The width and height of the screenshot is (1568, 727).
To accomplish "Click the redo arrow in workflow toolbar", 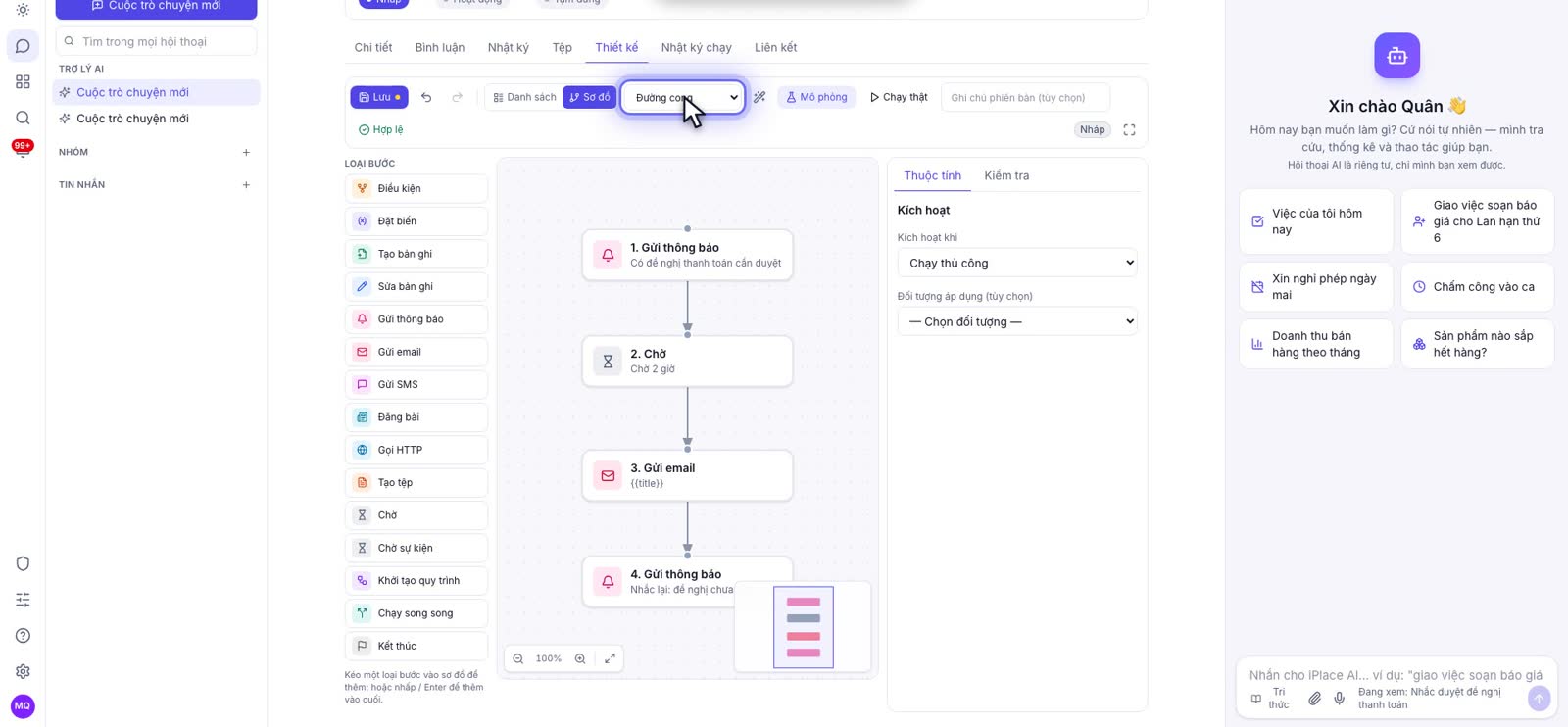I will 457,97.
